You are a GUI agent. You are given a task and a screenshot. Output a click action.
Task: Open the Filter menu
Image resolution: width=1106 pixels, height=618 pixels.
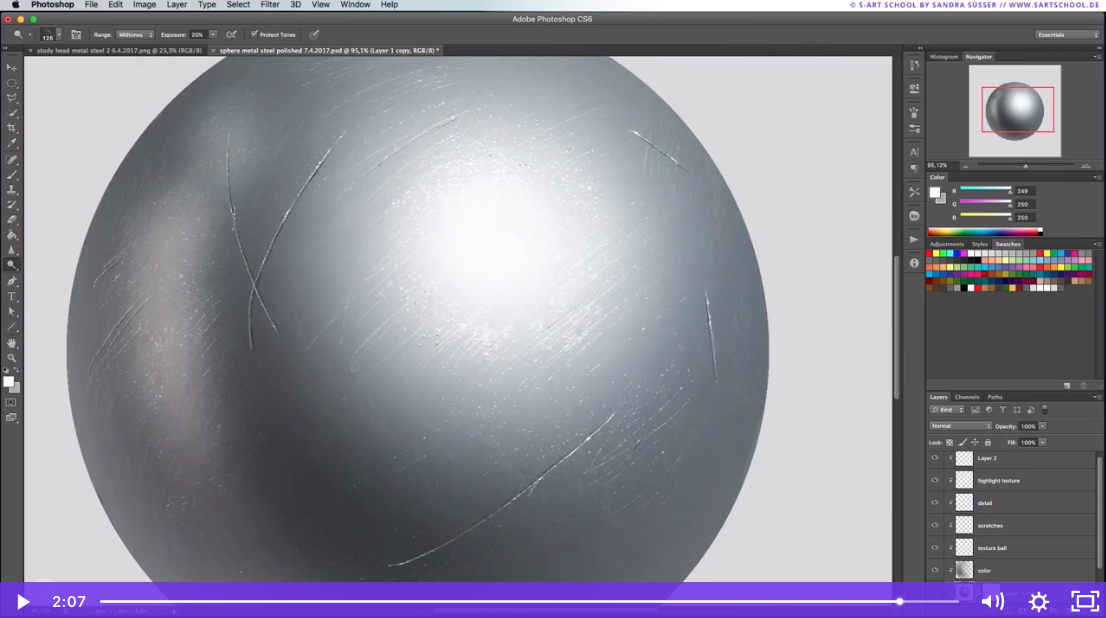[270, 5]
